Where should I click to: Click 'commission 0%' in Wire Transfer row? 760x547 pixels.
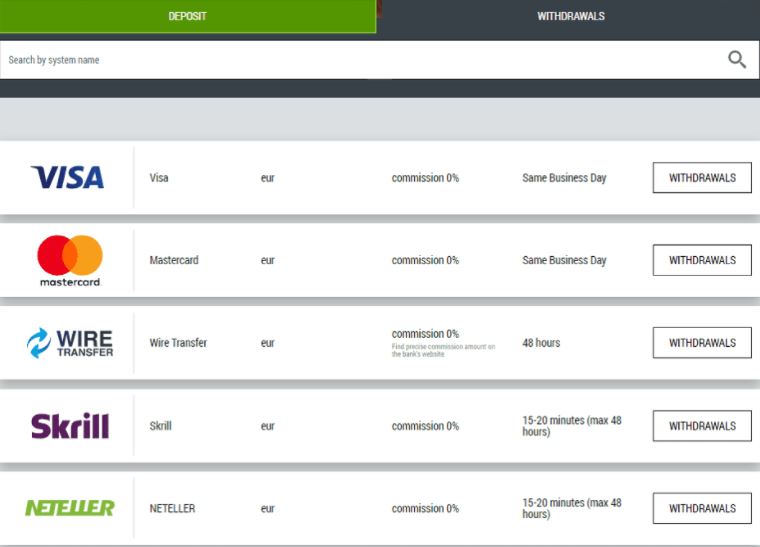(x=425, y=334)
